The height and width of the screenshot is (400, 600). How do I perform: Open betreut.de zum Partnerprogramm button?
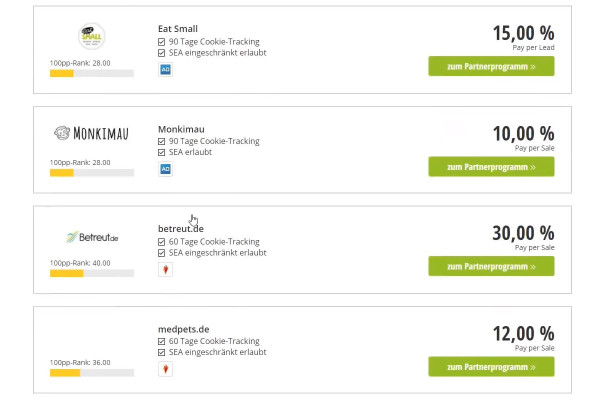tap(491, 266)
